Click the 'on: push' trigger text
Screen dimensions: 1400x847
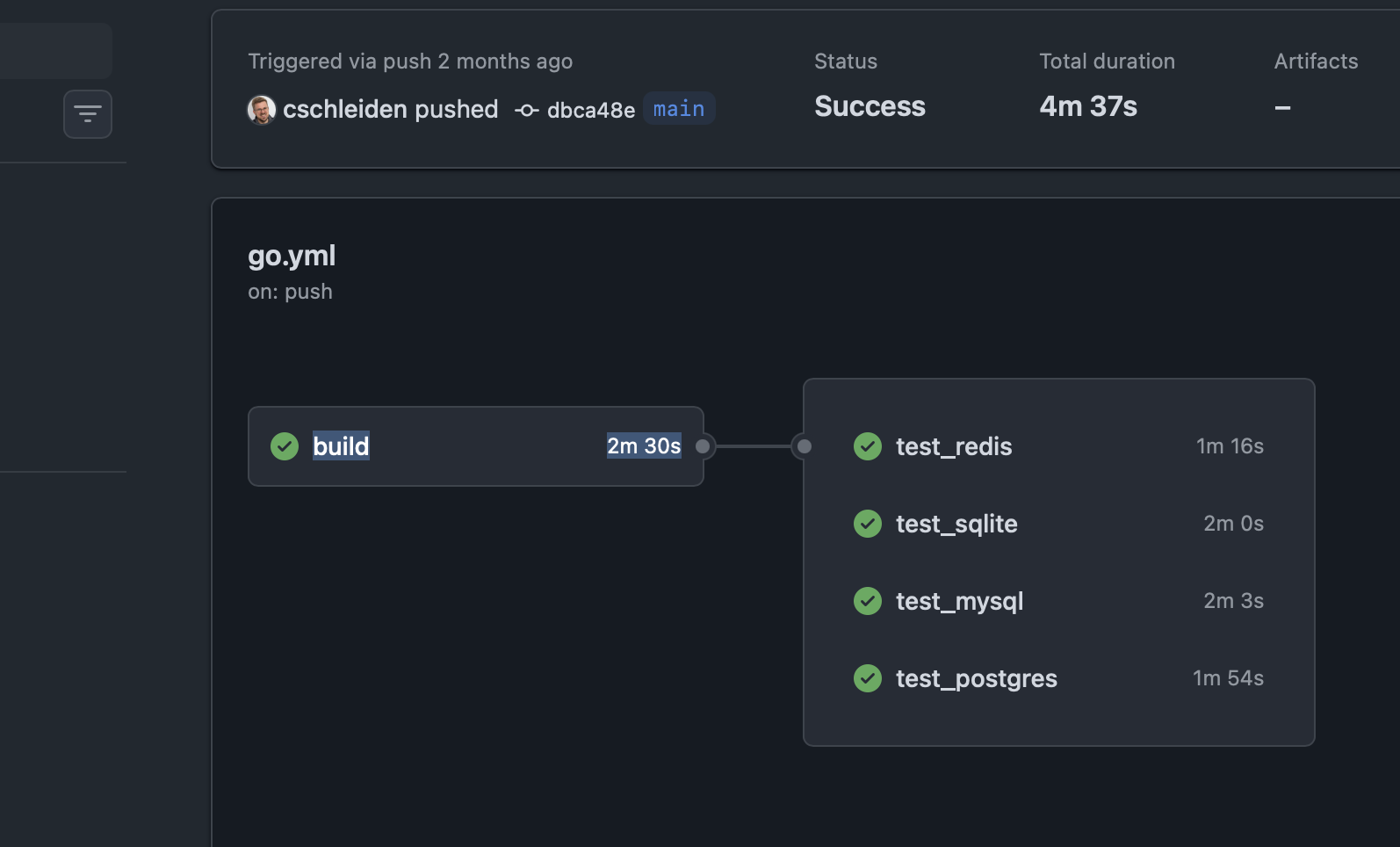290,292
